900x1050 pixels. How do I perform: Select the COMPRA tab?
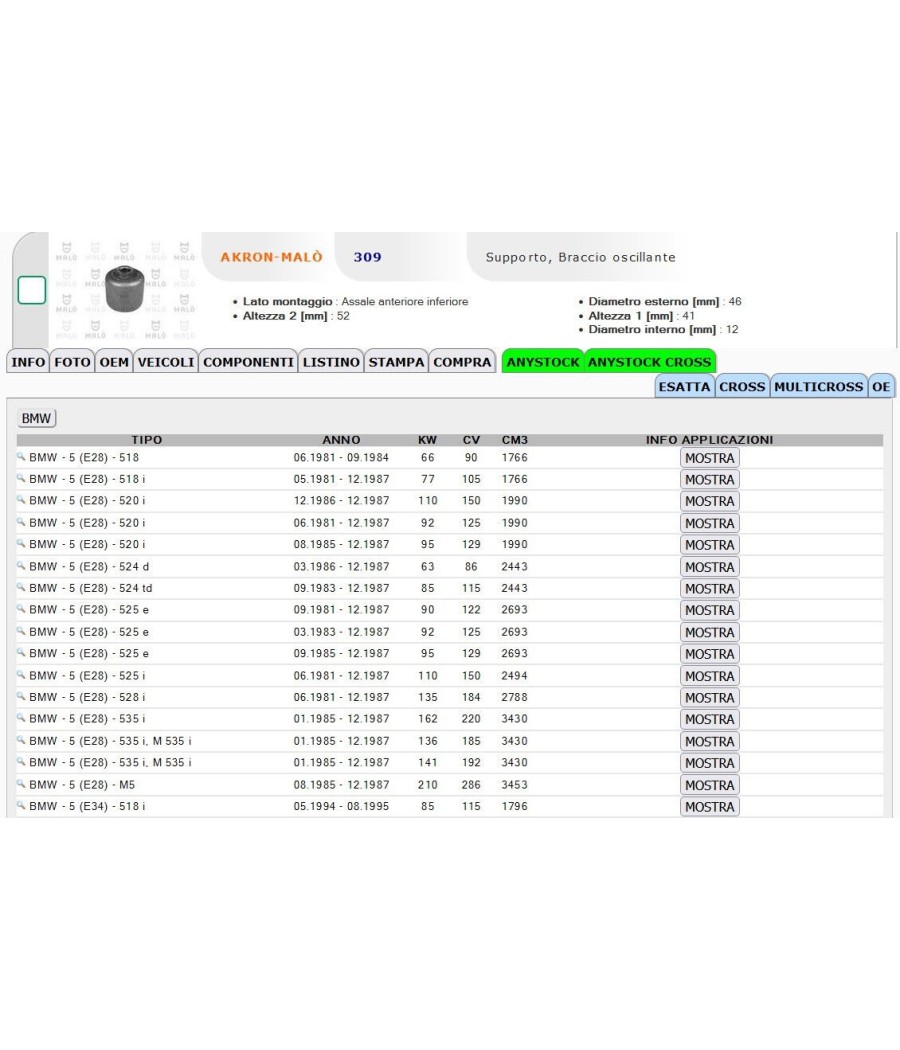[462, 362]
